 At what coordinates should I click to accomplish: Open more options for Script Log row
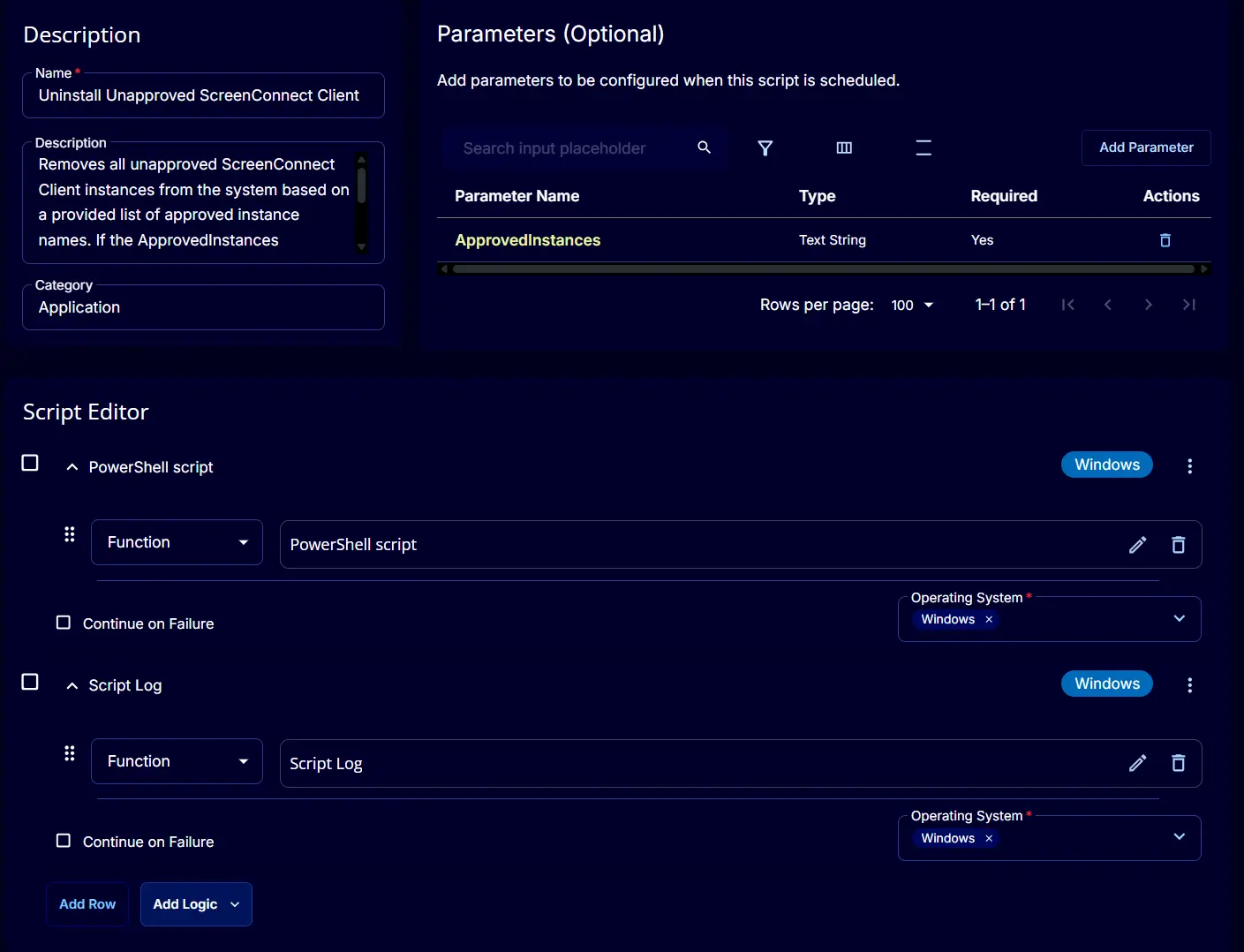pyautogui.click(x=1189, y=685)
